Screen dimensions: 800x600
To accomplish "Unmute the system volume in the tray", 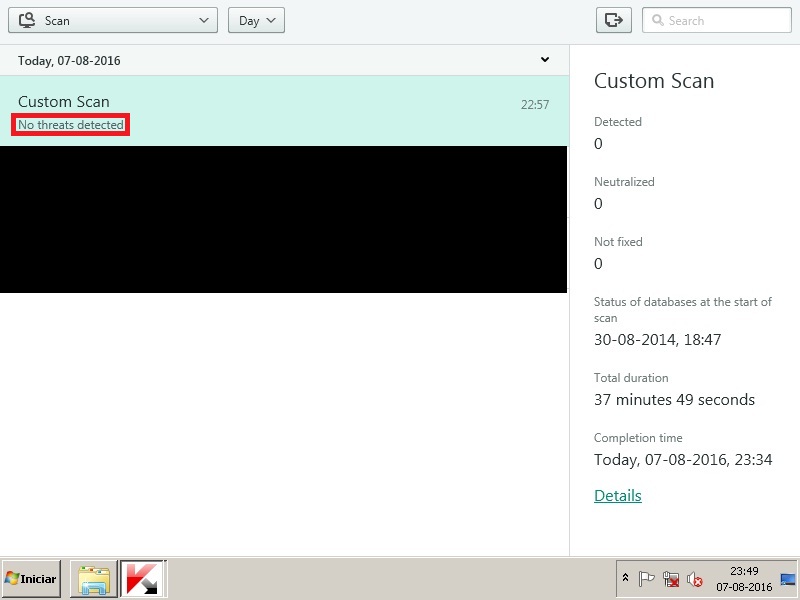I will [x=694, y=580].
